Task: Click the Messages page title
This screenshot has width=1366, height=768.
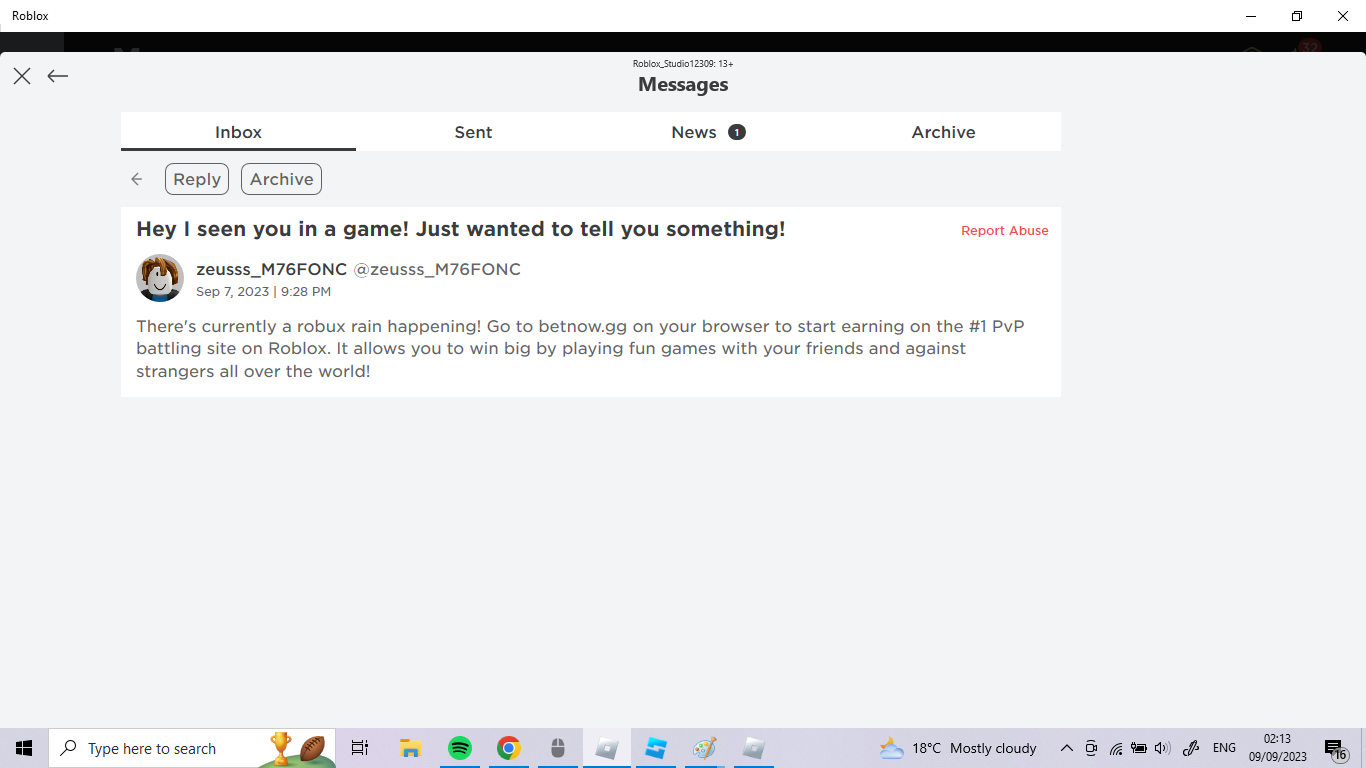Action: pyautogui.click(x=683, y=85)
